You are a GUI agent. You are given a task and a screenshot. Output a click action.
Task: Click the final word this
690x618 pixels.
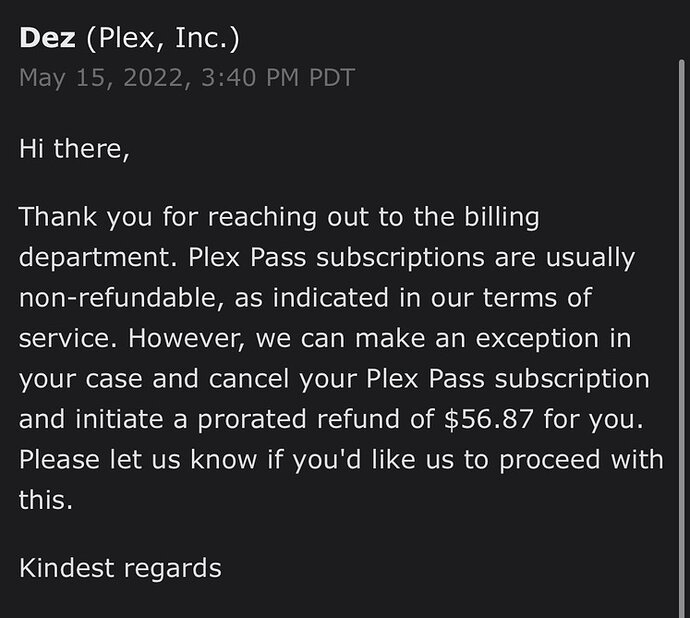(x=46, y=500)
